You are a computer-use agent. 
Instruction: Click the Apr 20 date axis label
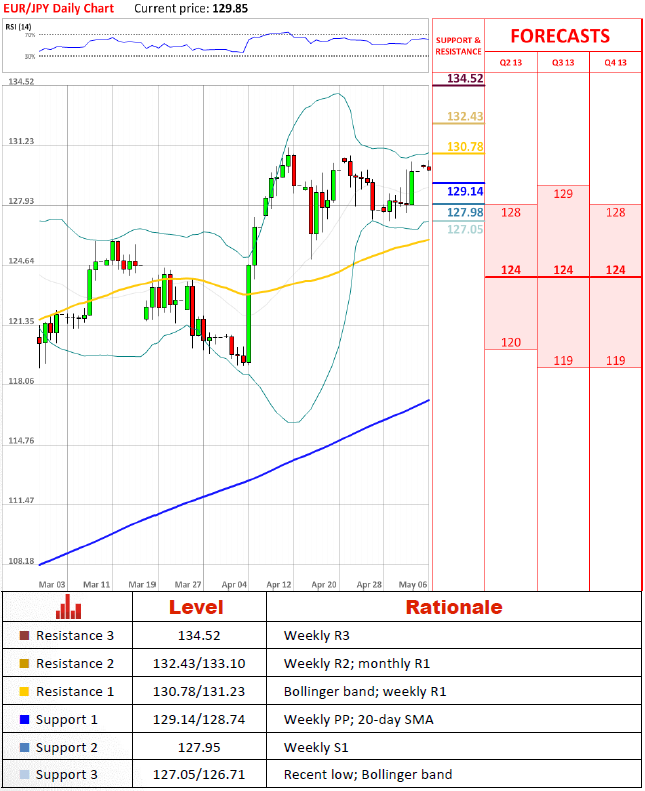324,585
